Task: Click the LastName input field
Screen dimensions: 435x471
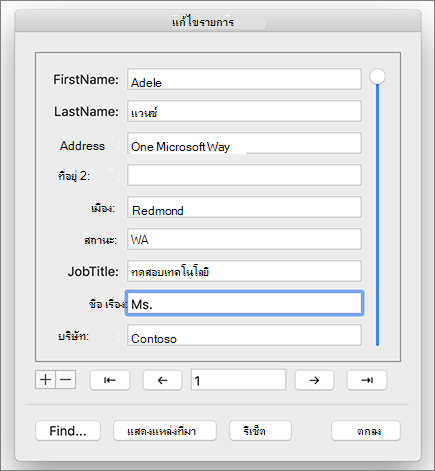Action: click(244, 111)
